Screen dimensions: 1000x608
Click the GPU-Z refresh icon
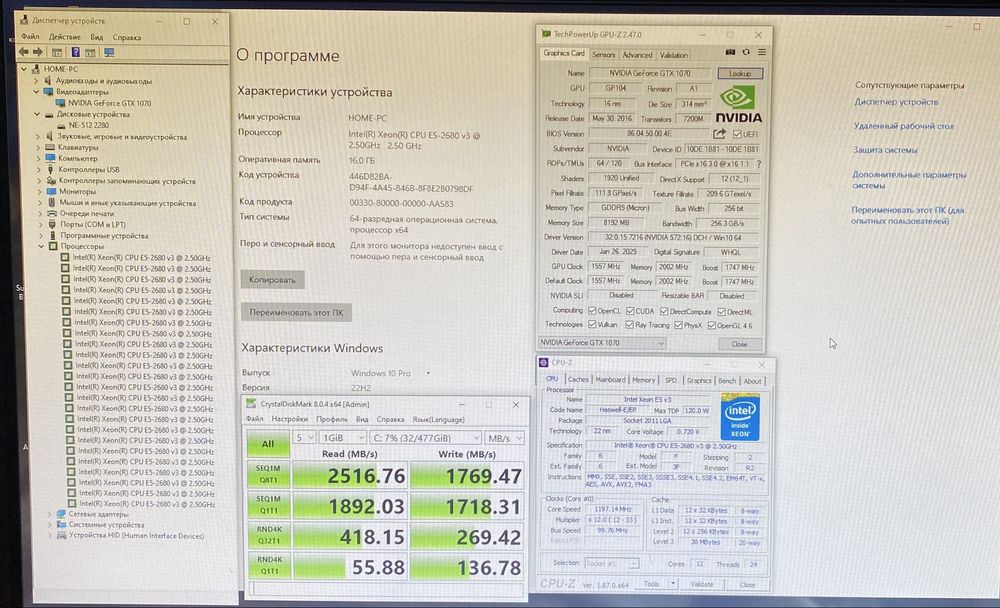coord(746,52)
